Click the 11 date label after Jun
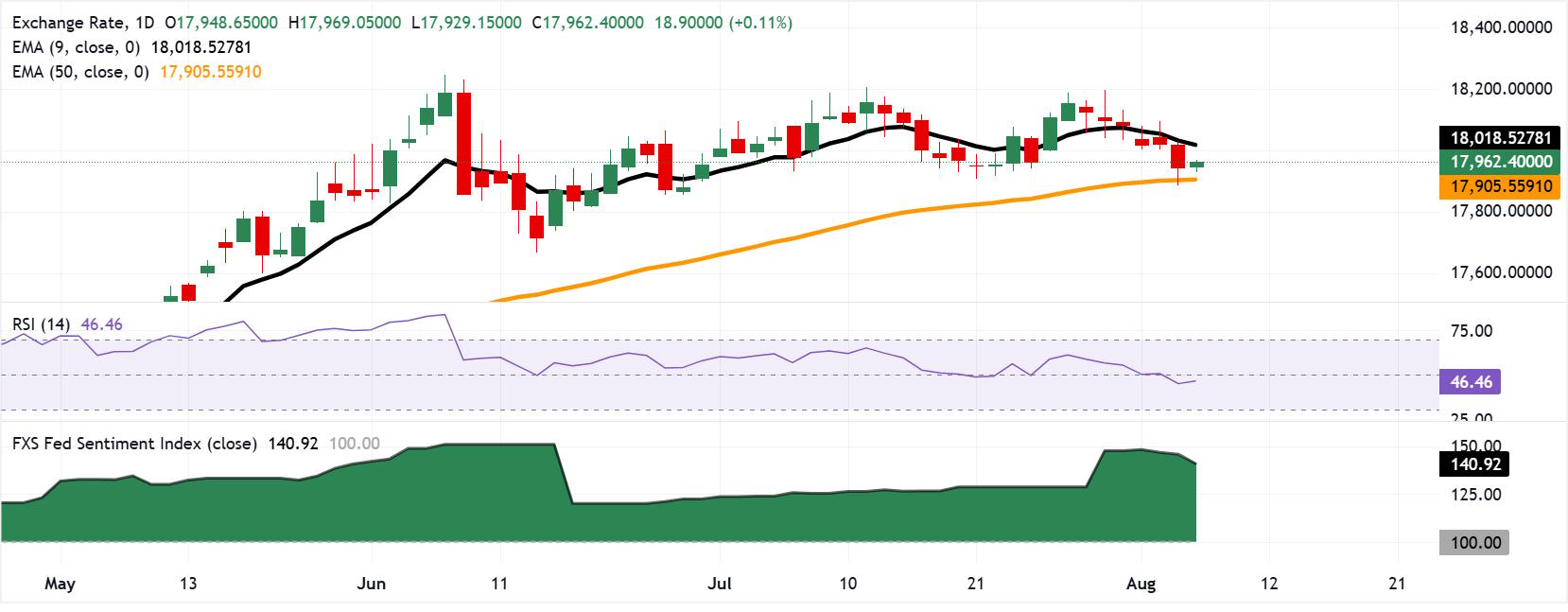1568x612 pixels. pyautogui.click(x=499, y=584)
